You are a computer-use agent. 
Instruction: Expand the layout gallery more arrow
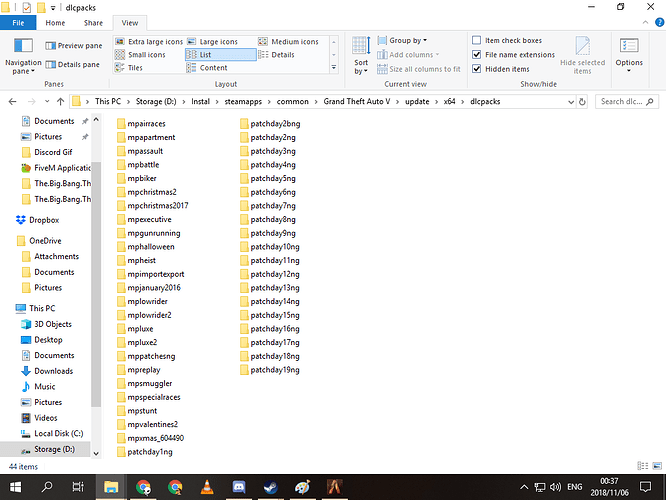[x=334, y=68]
